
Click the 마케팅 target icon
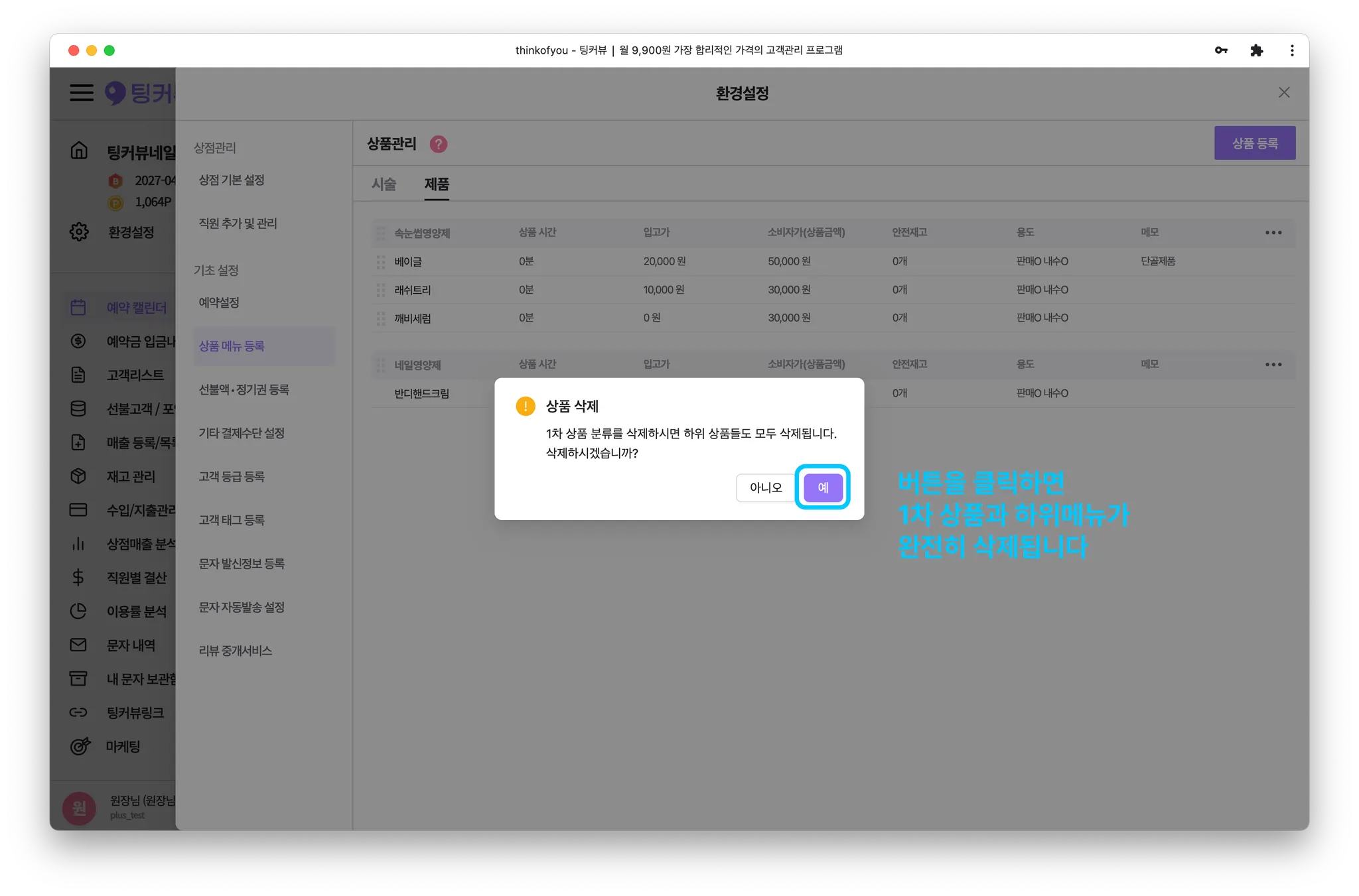click(80, 746)
